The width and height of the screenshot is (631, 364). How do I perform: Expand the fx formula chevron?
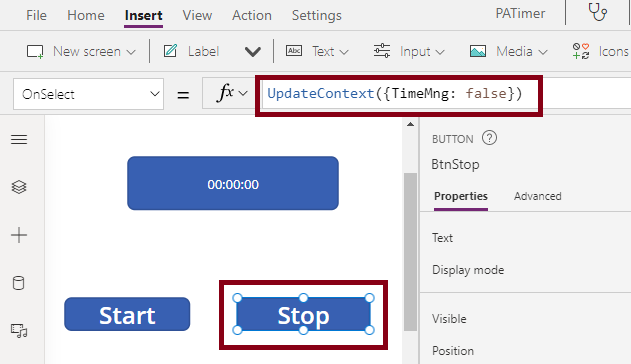pyautogui.click(x=243, y=94)
